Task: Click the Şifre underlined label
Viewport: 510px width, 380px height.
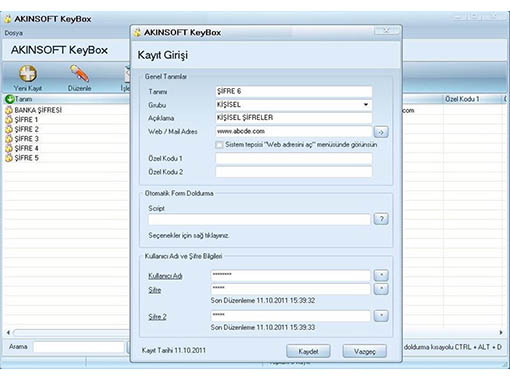Action: point(155,290)
